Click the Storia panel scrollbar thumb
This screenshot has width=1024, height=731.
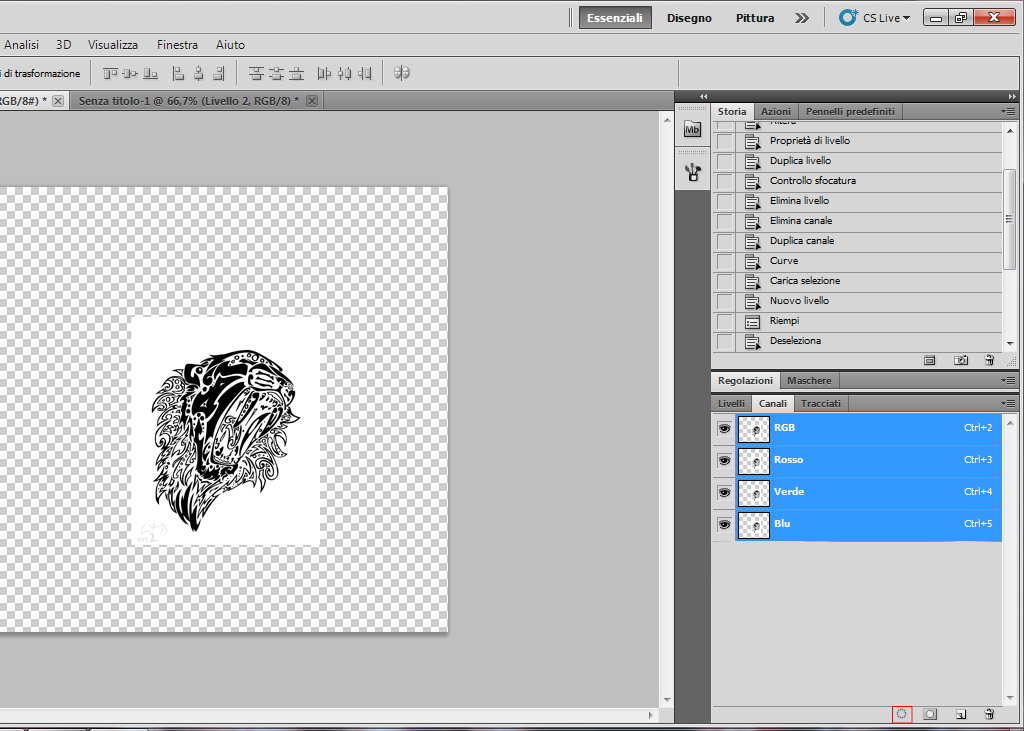(x=1010, y=220)
